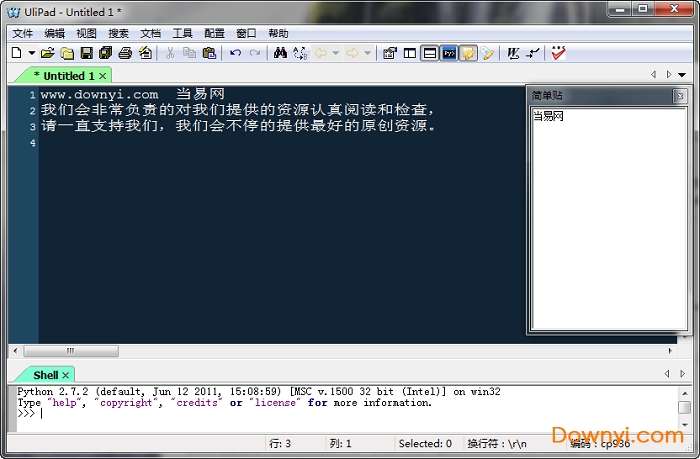Click the shell scrollbar up arrow
The height and width of the screenshot is (459, 700).
684,393
